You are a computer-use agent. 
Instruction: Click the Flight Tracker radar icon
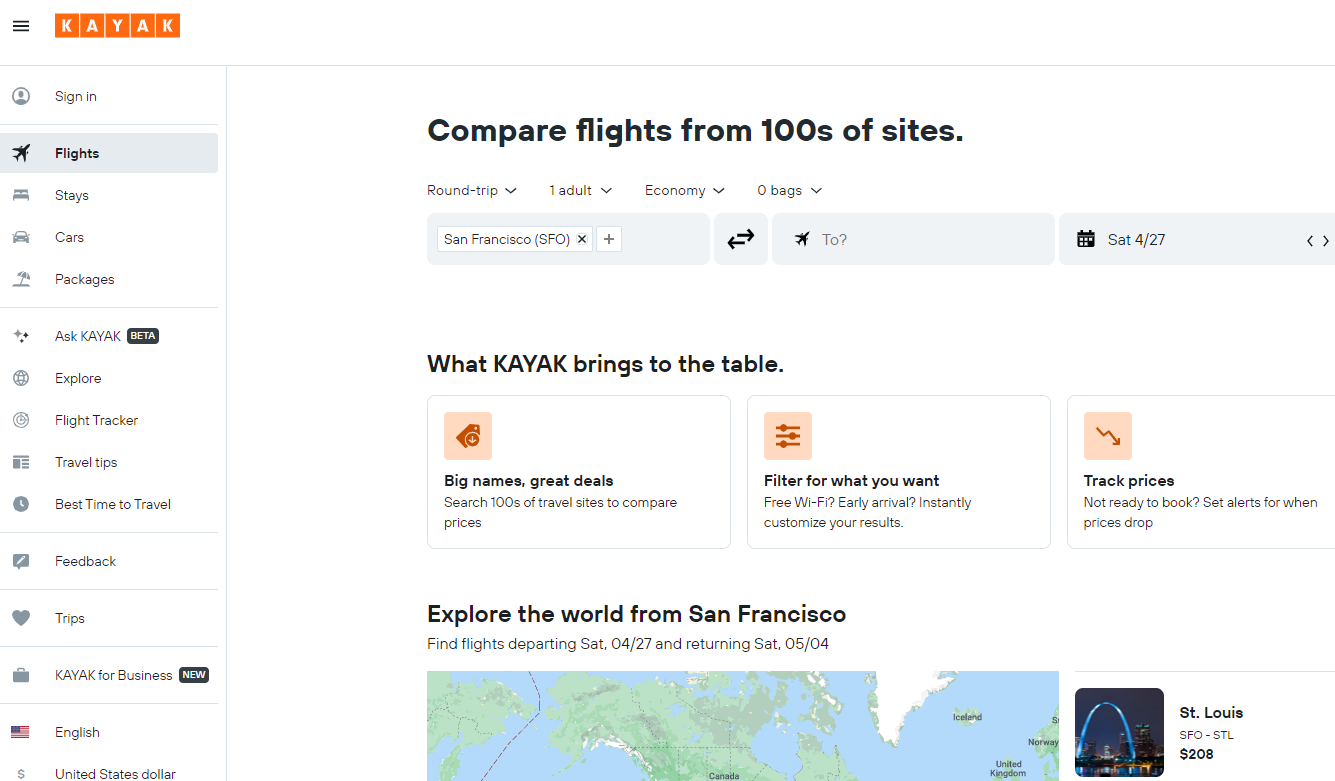pos(21,420)
